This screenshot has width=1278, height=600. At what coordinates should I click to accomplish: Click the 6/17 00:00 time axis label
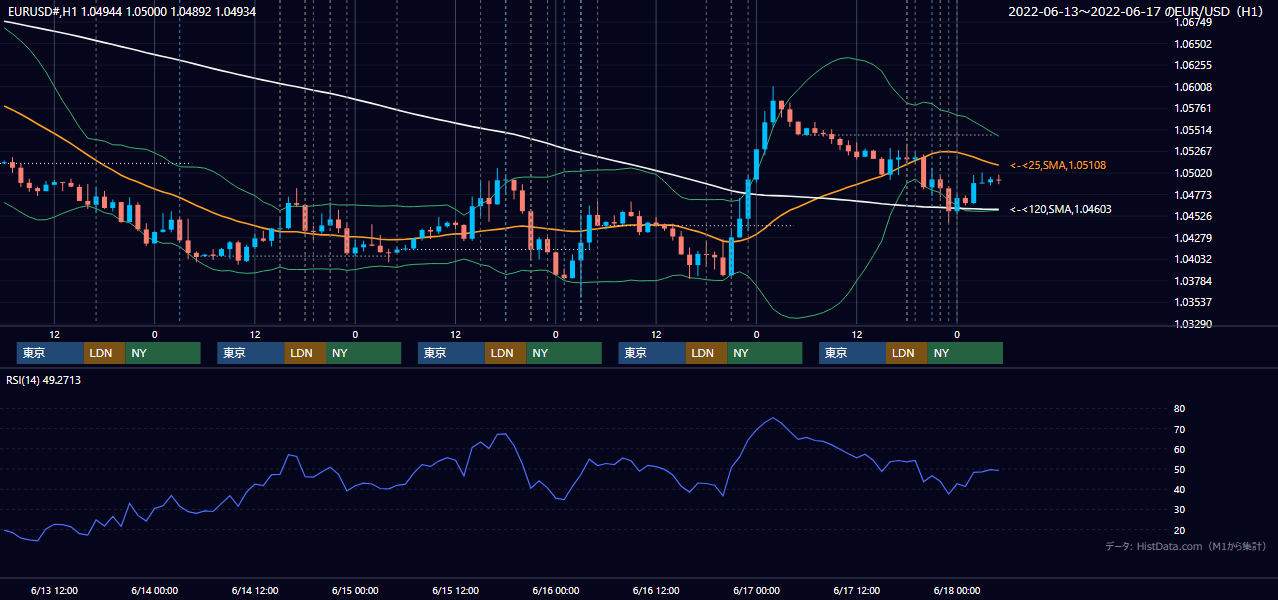click(x=756, y=590)
